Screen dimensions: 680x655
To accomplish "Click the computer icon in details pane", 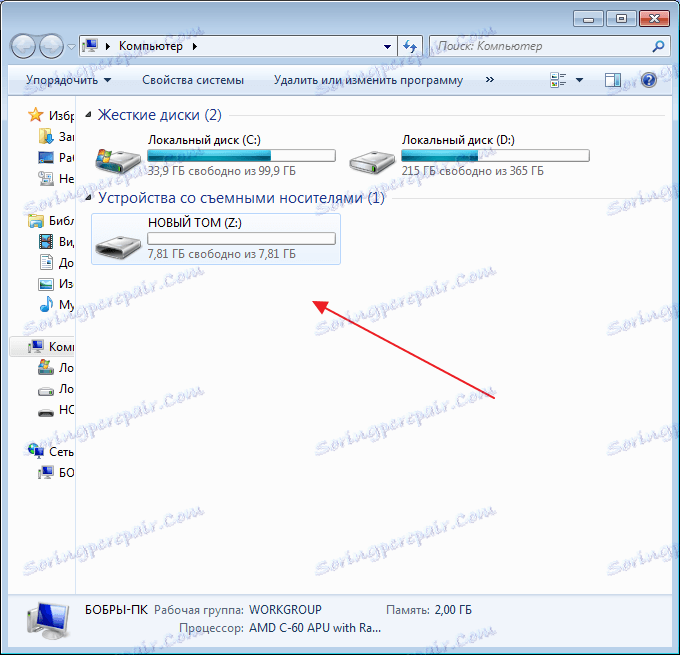I will (x=48, y=621).
